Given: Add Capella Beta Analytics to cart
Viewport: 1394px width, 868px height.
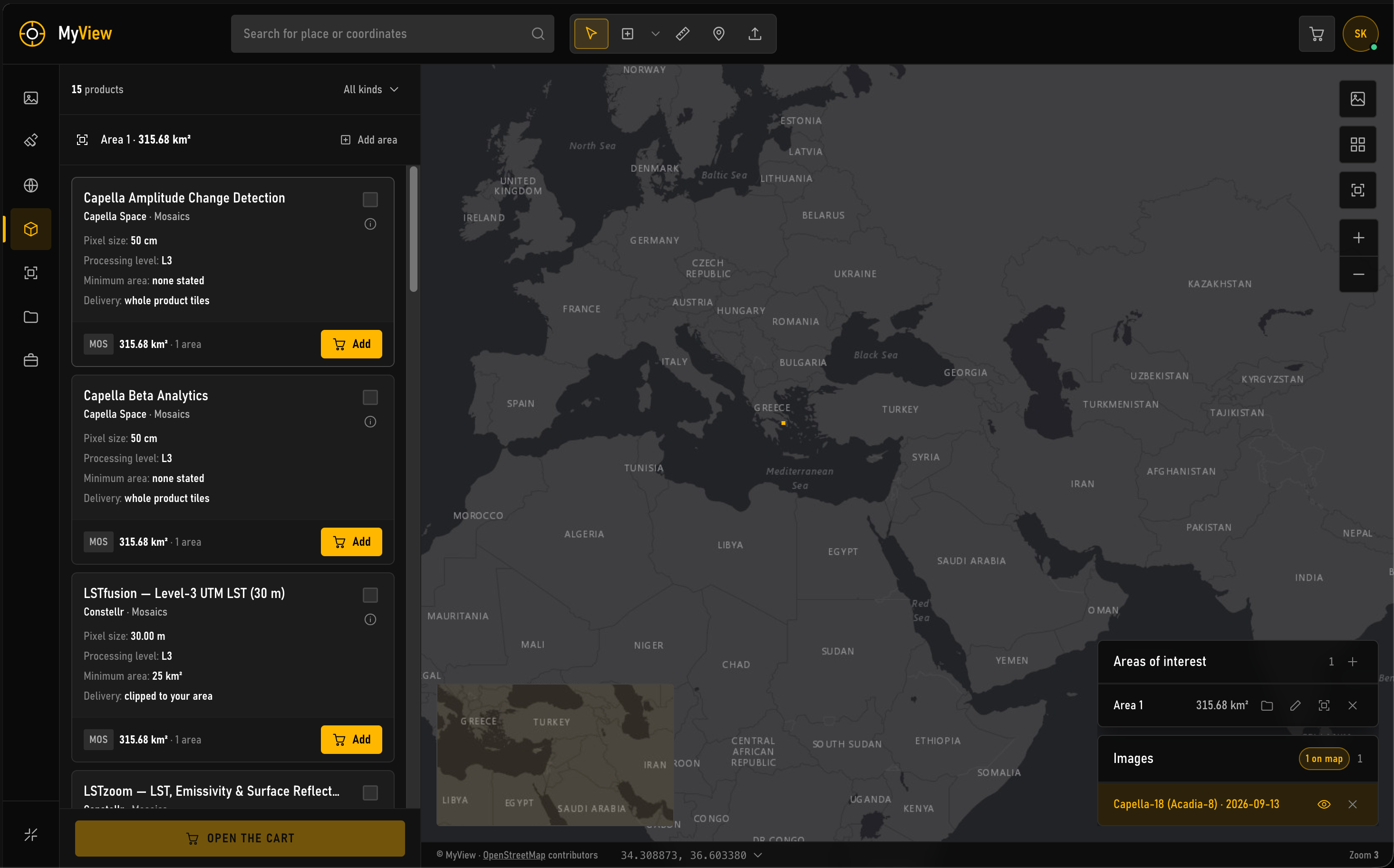Looking at the screenshot, I should point(351,542).
